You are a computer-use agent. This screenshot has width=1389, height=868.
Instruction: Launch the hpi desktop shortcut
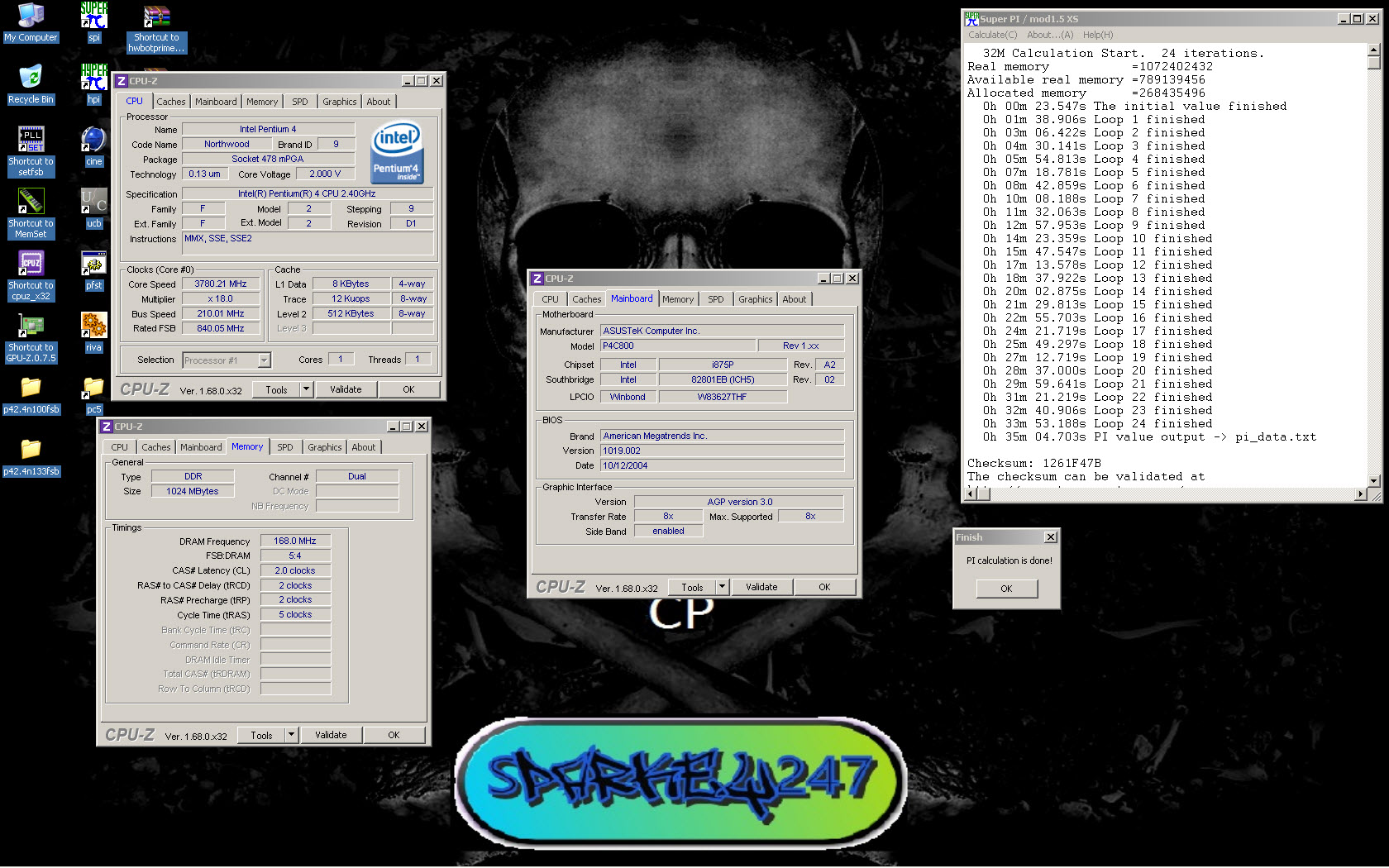pyautogui.click(x=93, y=84)
